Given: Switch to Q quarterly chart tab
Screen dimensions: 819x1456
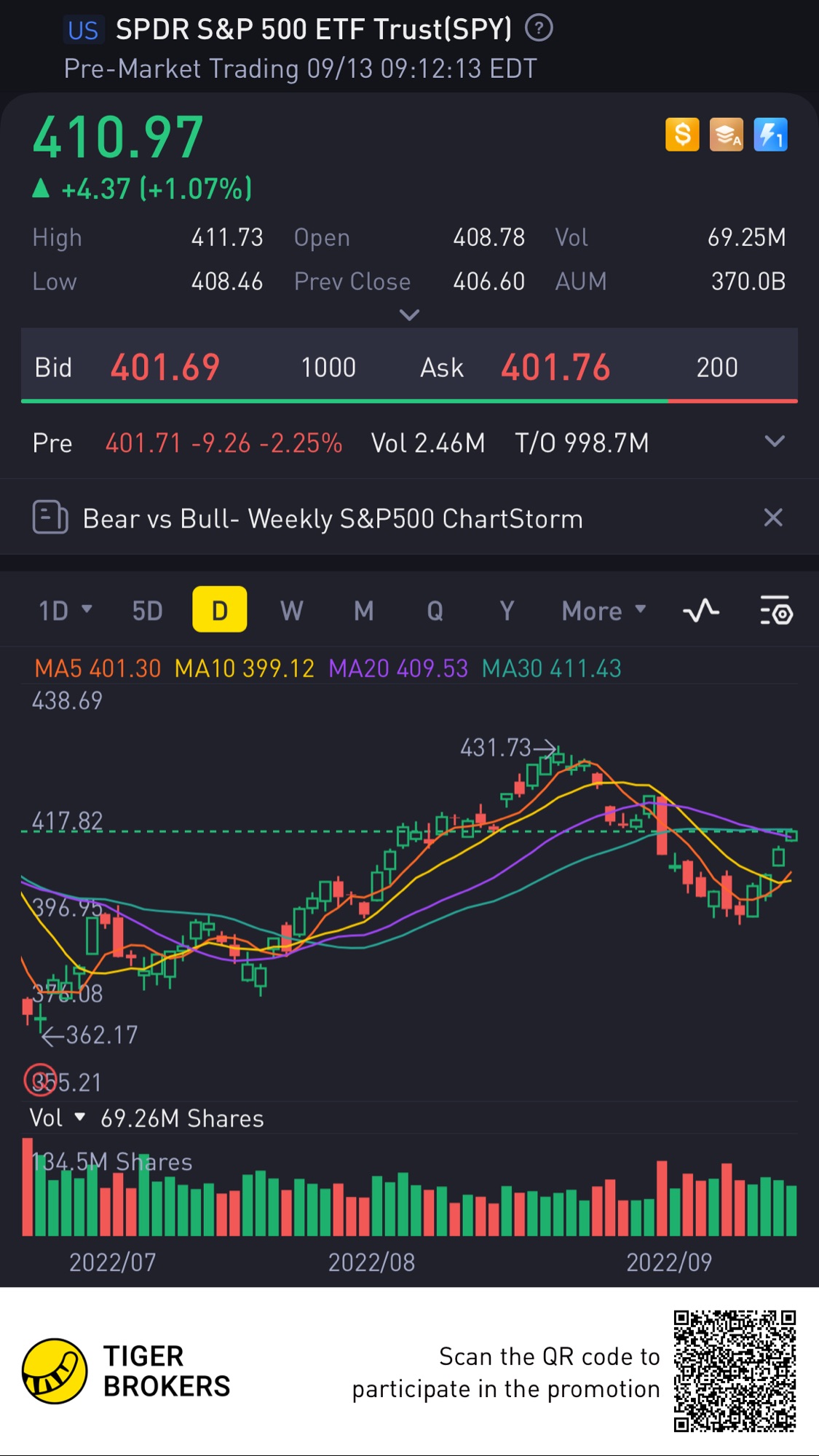Looking at the screenshot, I should pyautogui.click(x=435, y=610).
